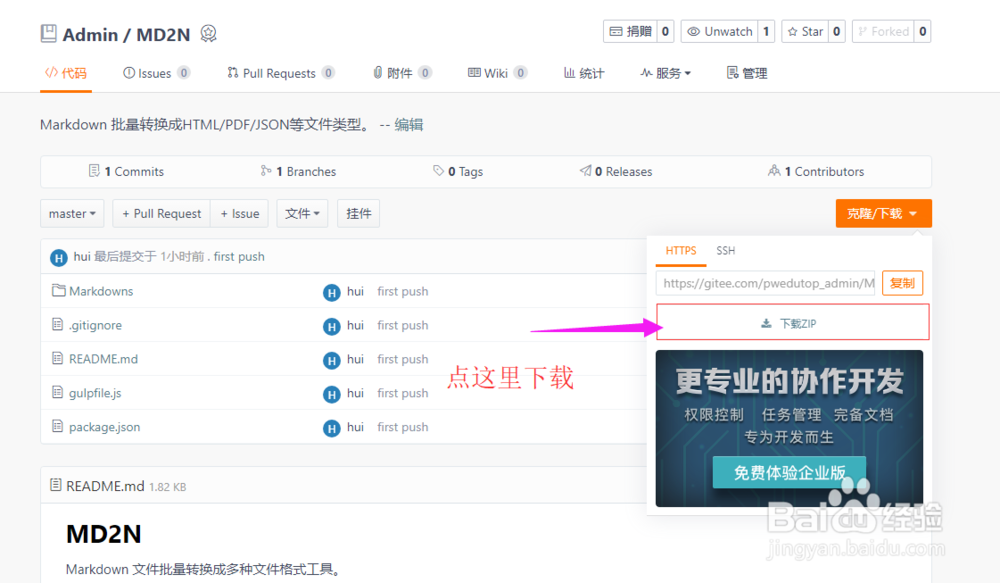Screen dimensions: 1000x583
Task: Click the + Issue button
Action: coord(240,213)
